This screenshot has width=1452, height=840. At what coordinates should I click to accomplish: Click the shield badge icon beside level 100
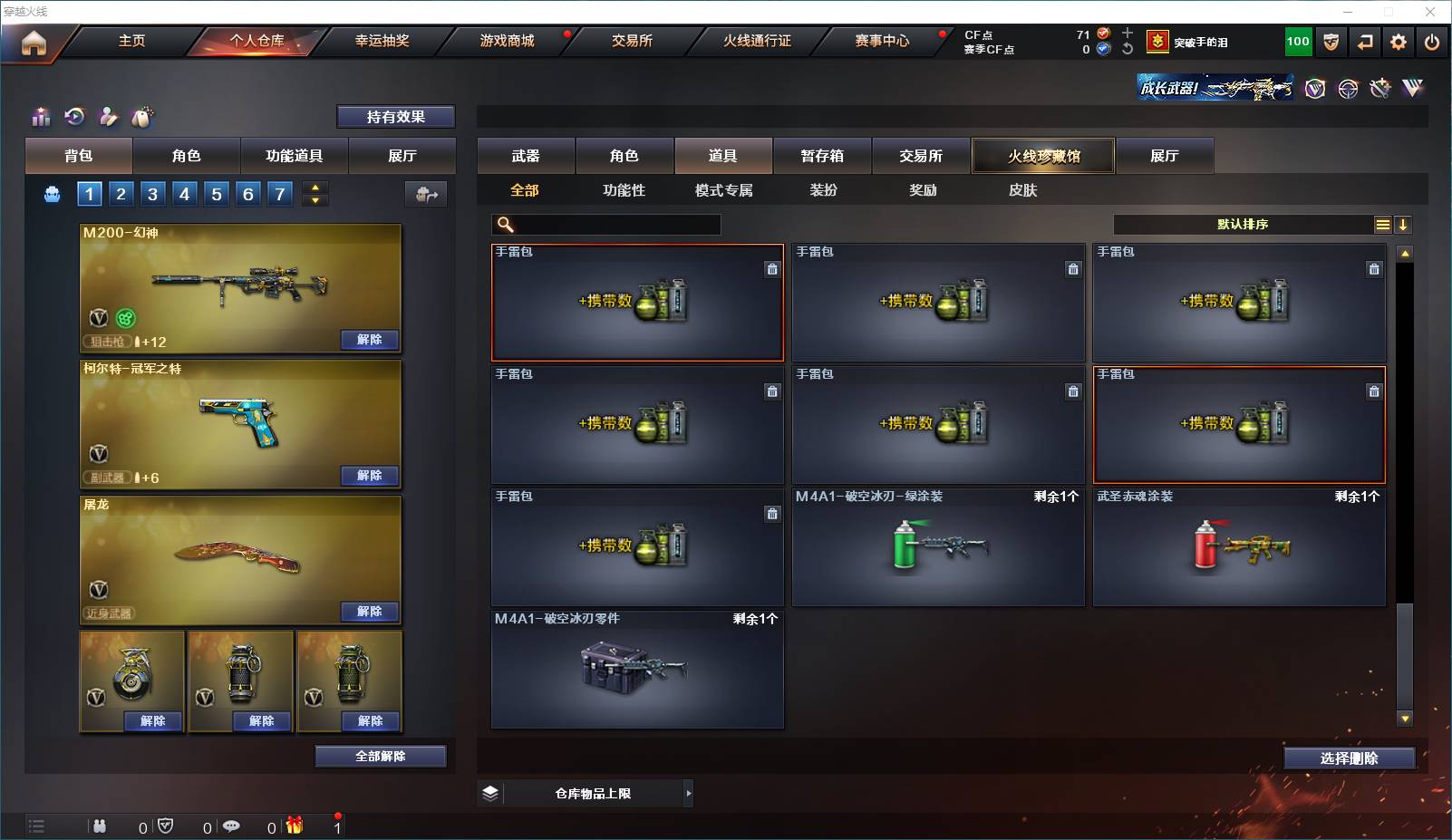click(1331, 42)
